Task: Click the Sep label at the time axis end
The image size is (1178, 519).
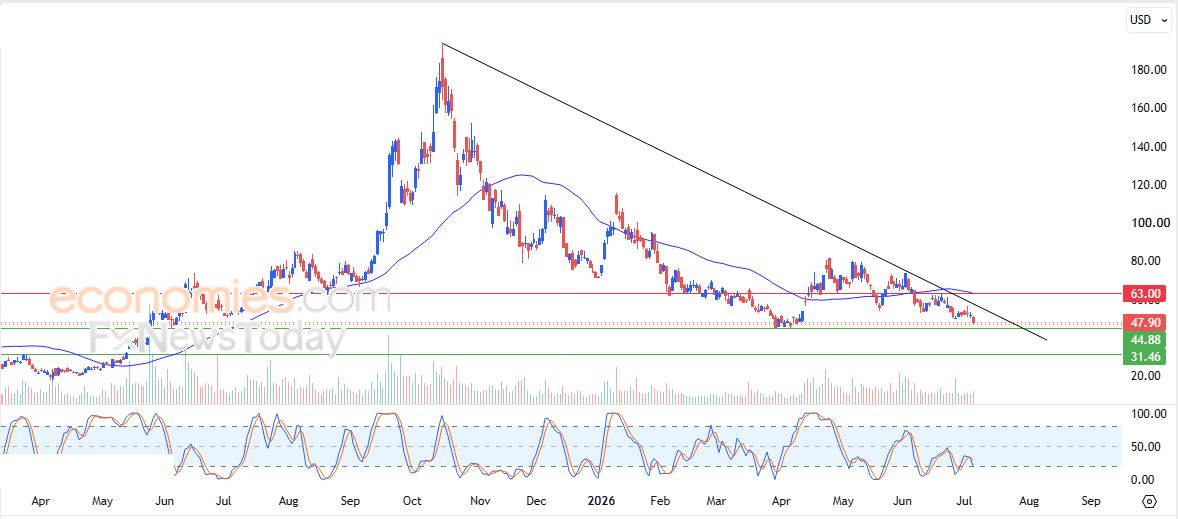Action: tap(1091, 500)
